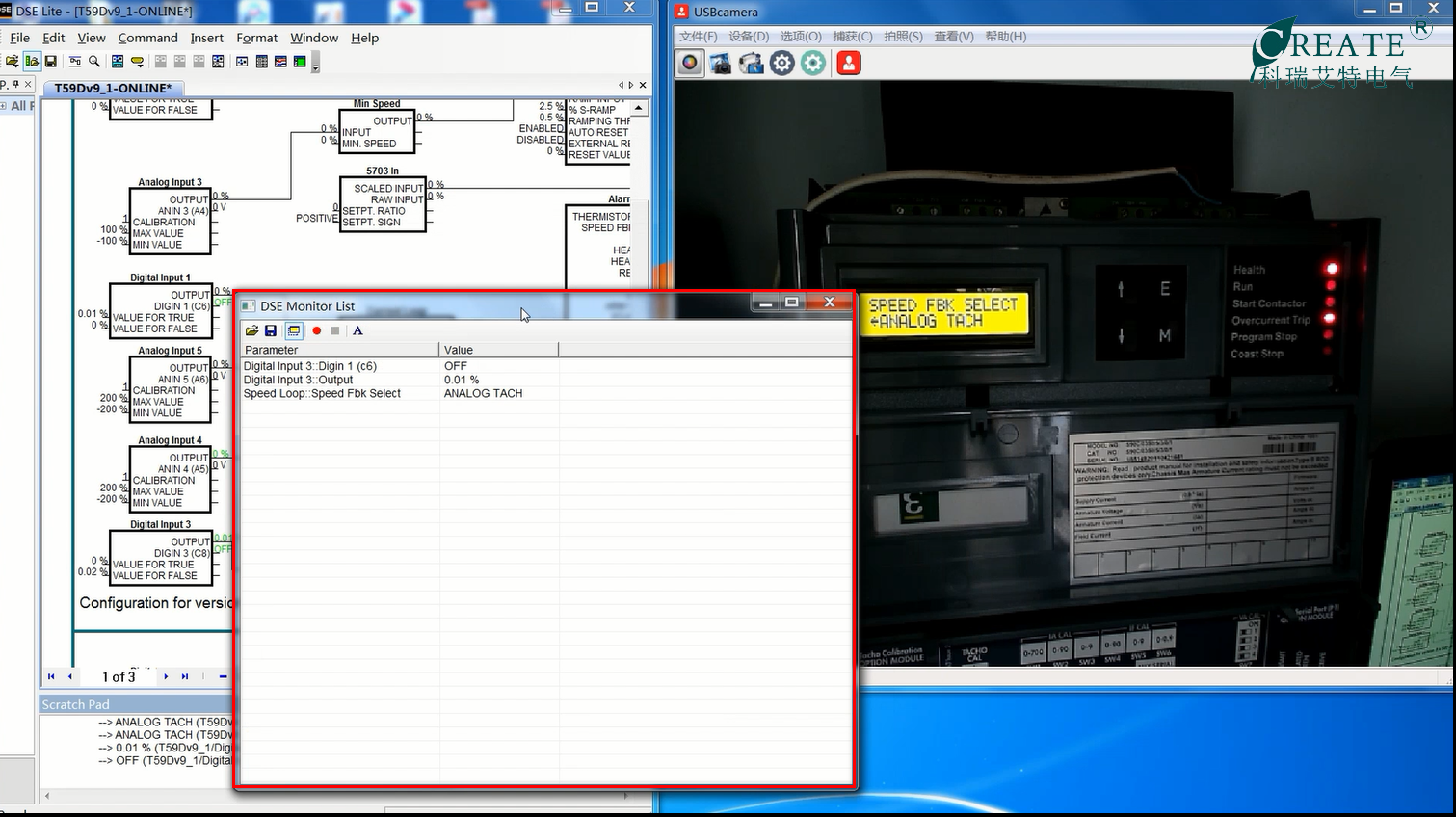This screenshot has height=817, width=1456.
Task: Select the Speed Loop::Speed Fbk Select row
Action: (x=545, y=393)
